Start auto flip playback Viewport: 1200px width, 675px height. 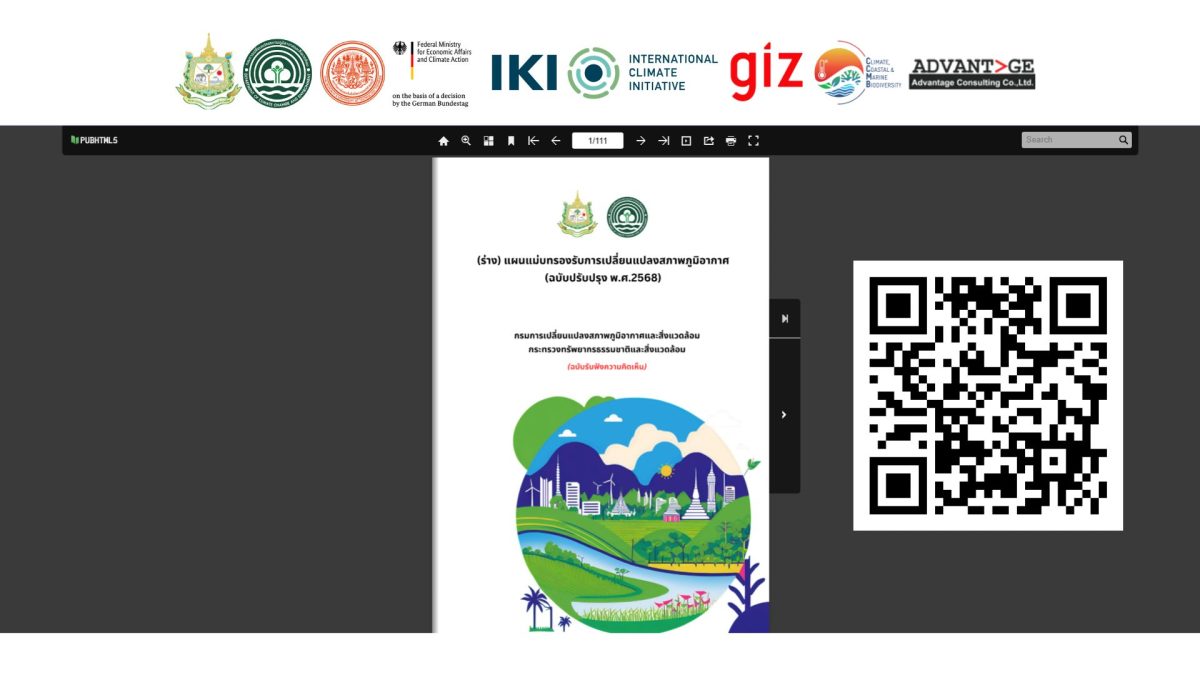pyautogui.click(x=686, y=141)
